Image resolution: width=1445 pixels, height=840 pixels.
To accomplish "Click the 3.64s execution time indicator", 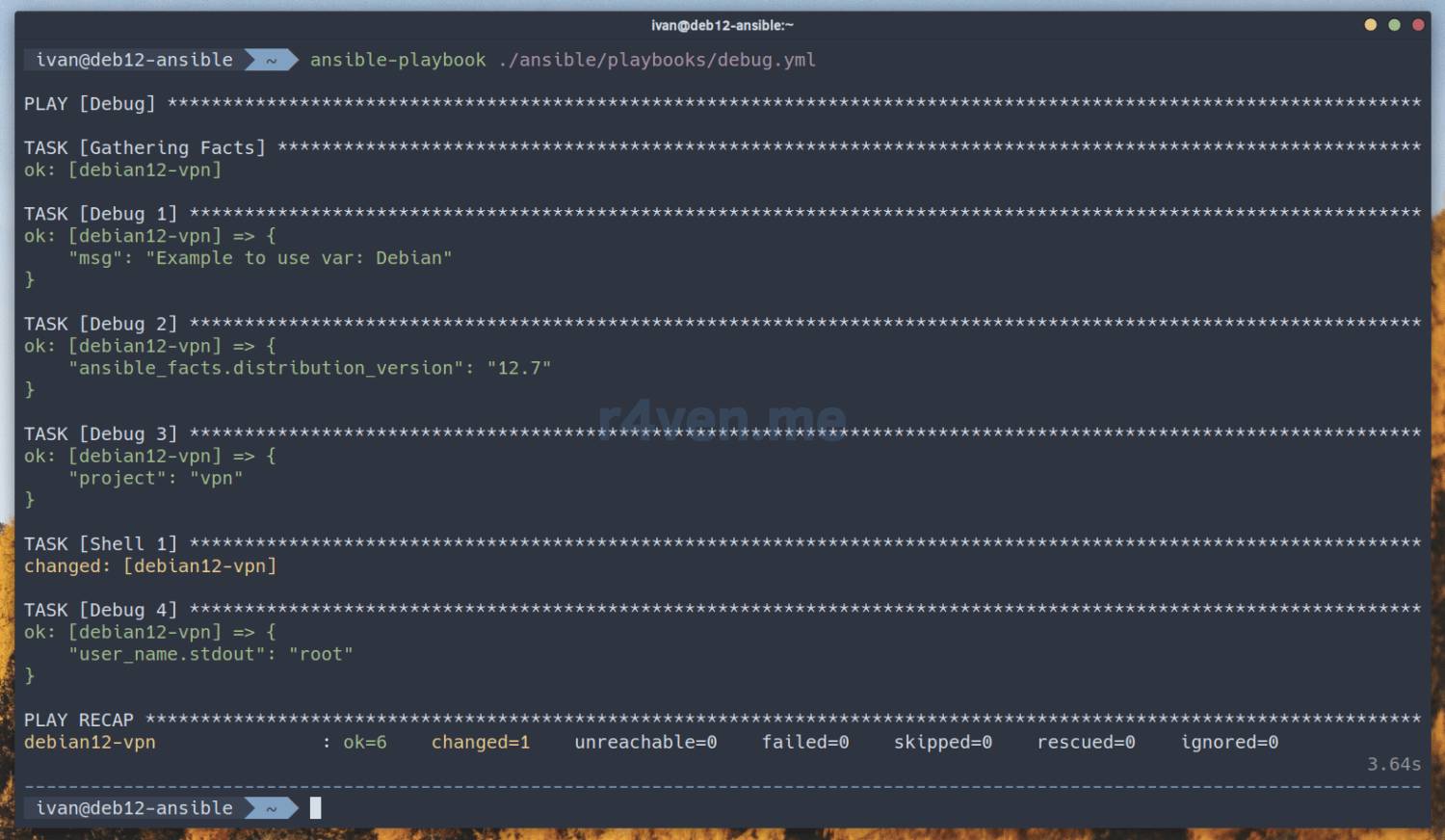I will pyautogui.click(x=1394, y=765).
